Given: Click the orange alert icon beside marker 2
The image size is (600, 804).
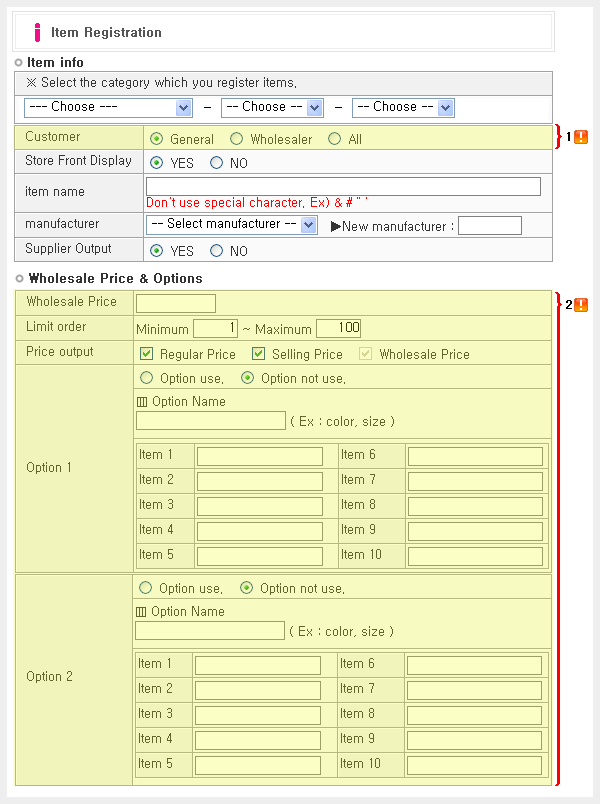Looking at the screenshot, I should [x=581, y=305].
